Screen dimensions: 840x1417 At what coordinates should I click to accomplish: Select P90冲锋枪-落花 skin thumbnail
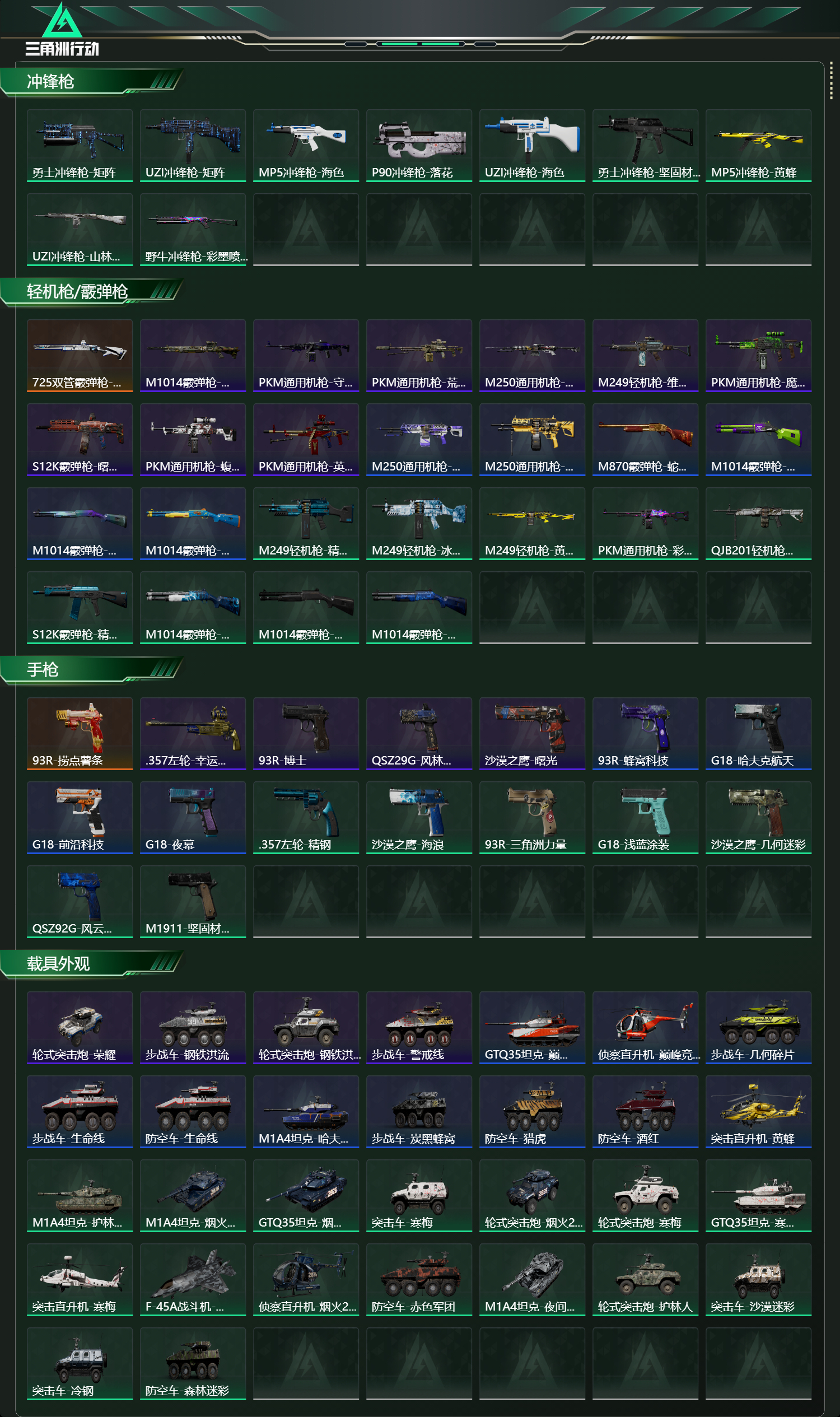419,146
